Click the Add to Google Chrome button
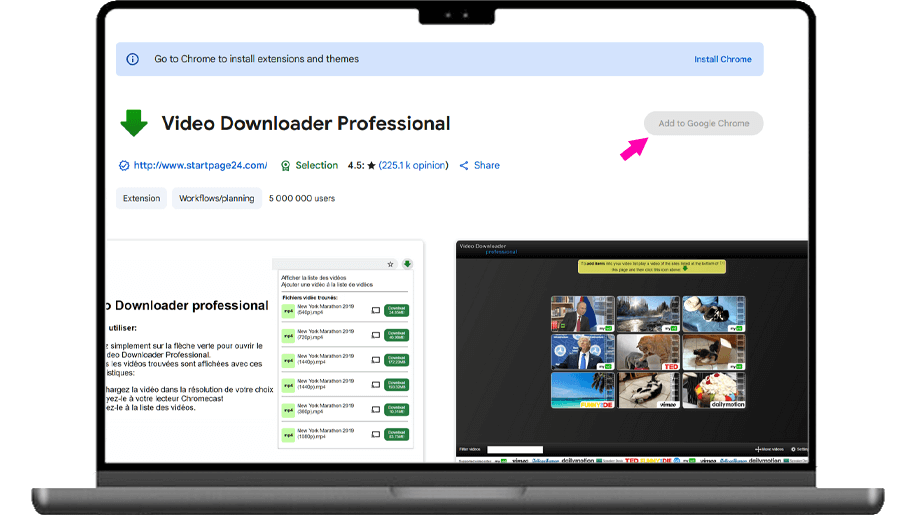The height and width of the screenshot is (515, 900). click(704, 123)
